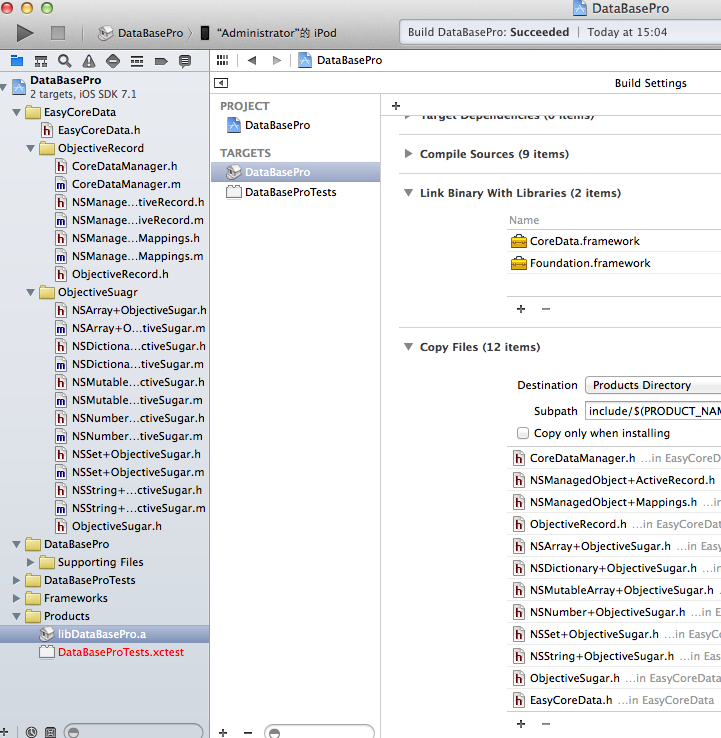721x738 pixels.
Task: Show recent files filter in navigator
Action: point(32,732)
